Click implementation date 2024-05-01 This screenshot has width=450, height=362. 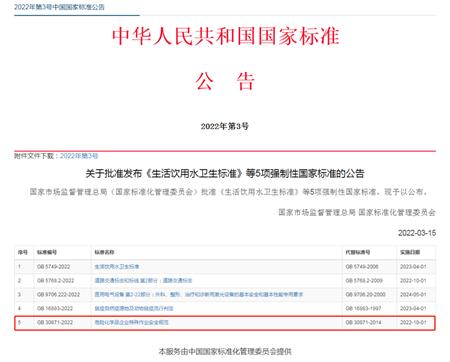click(413, 295)
